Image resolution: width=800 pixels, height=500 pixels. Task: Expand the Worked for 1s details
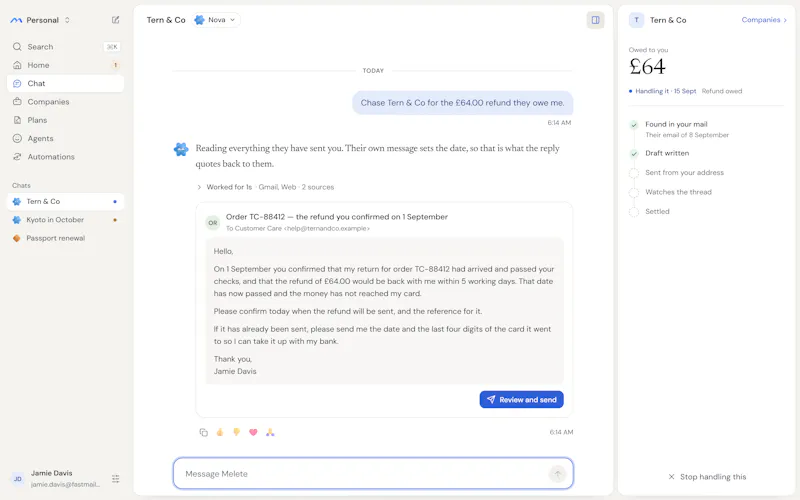click(265, 187)
